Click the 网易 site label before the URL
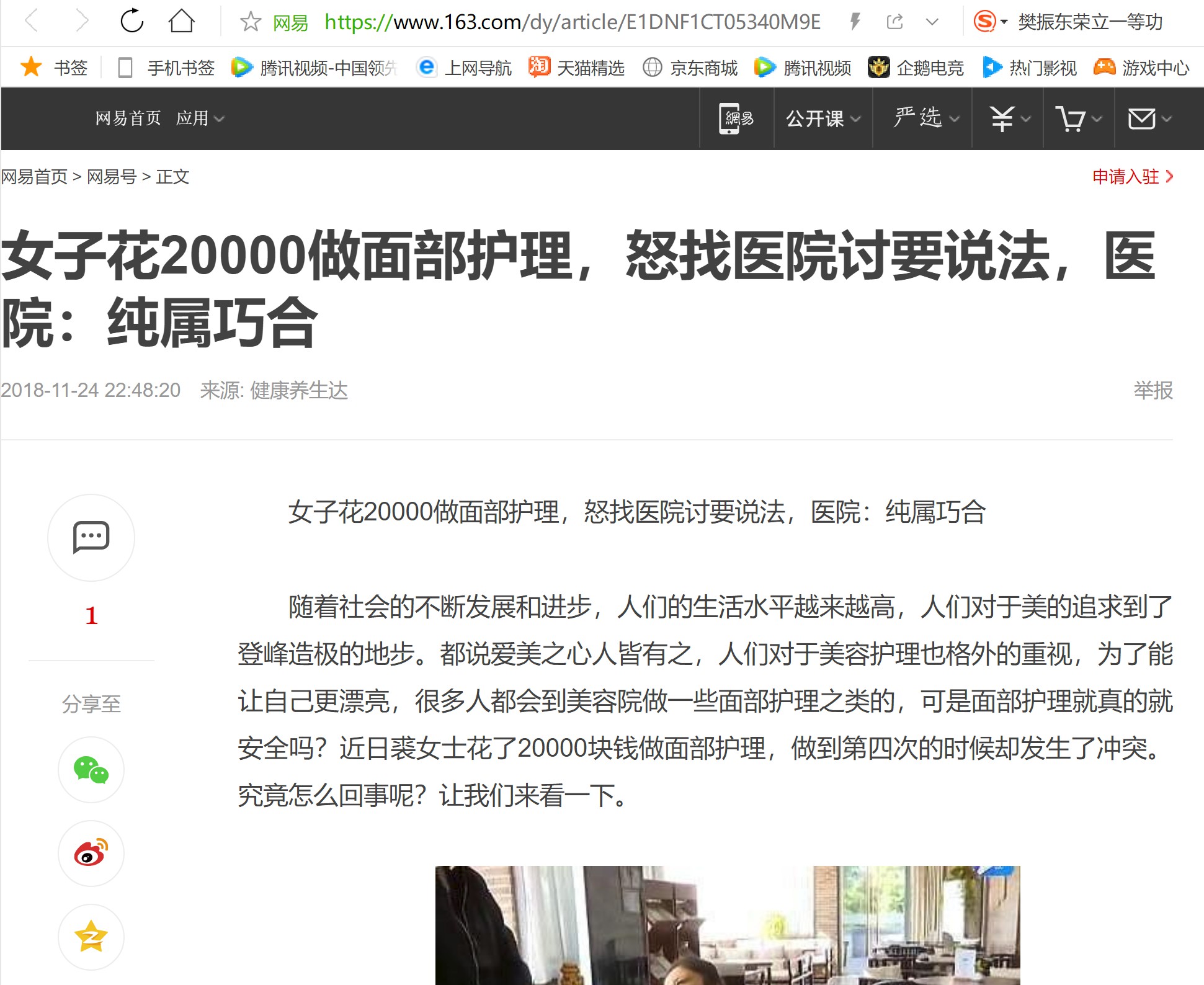 click(290, 23)
